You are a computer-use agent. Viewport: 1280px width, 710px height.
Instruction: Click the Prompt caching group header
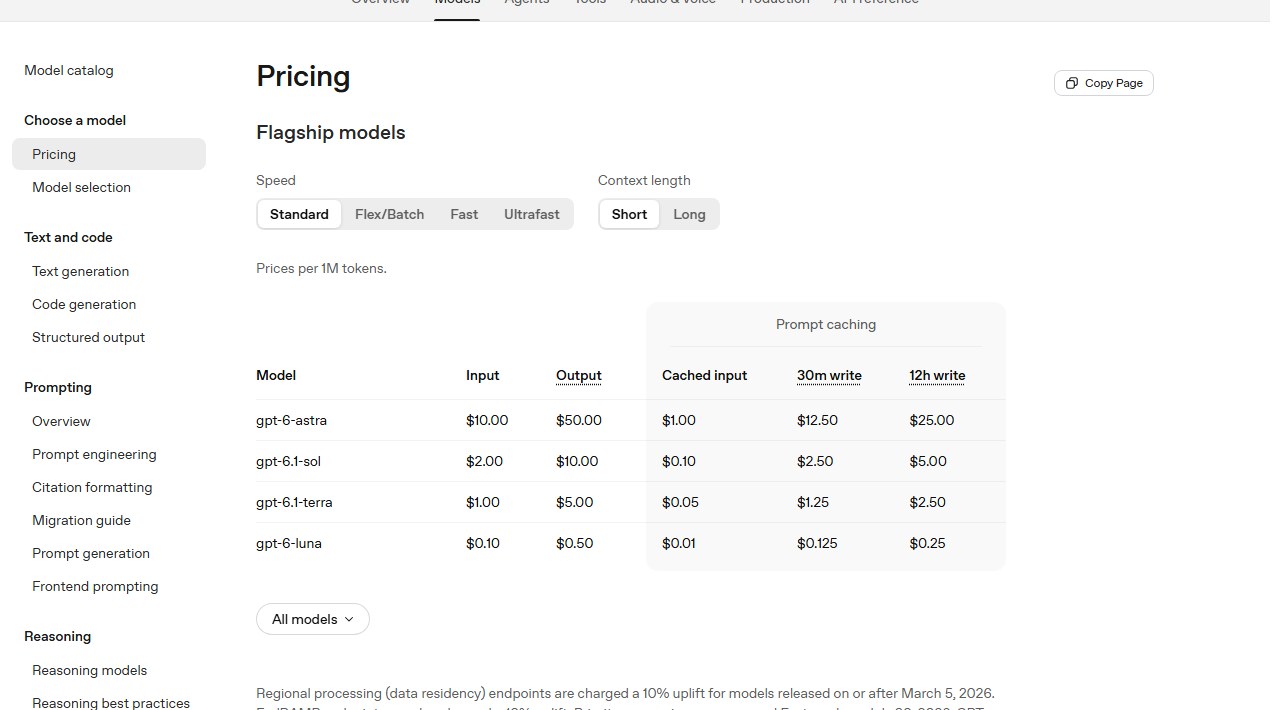[x=826, y=324]
